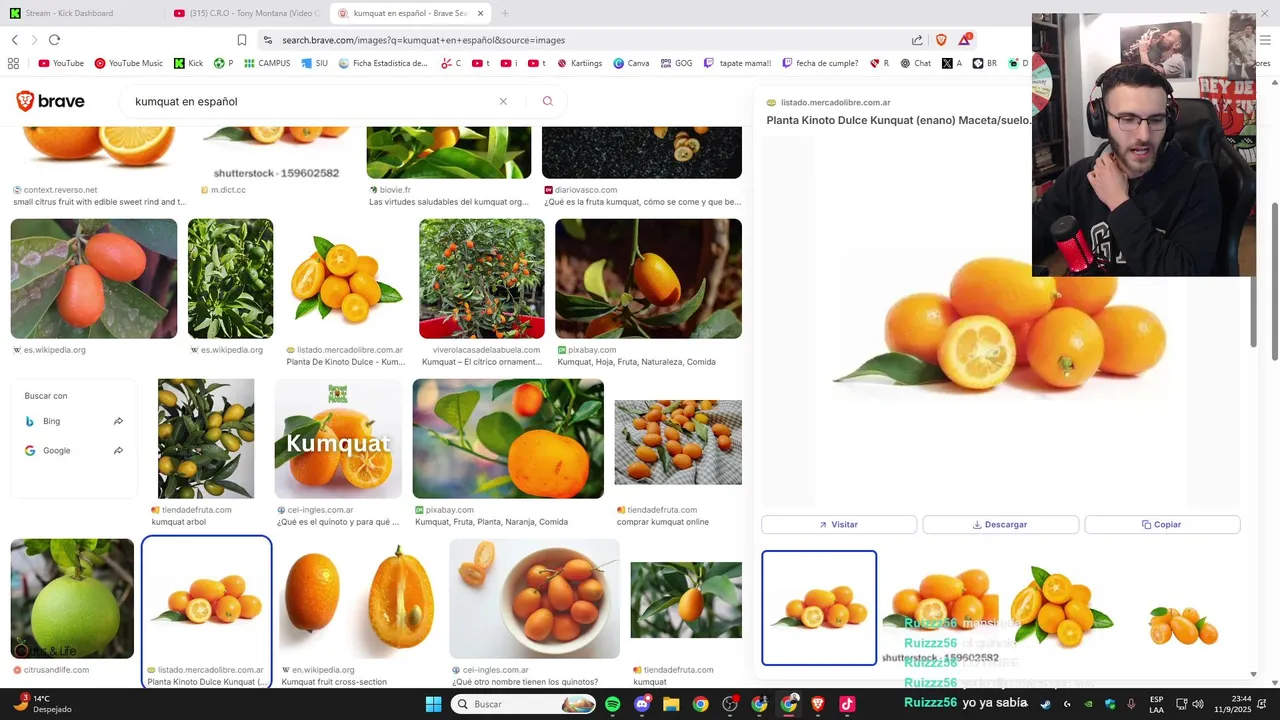Click the listado.mercadolibre.com.ar source in preview panel
Screen dimensions: 1280x720
(x=834, y=102)
